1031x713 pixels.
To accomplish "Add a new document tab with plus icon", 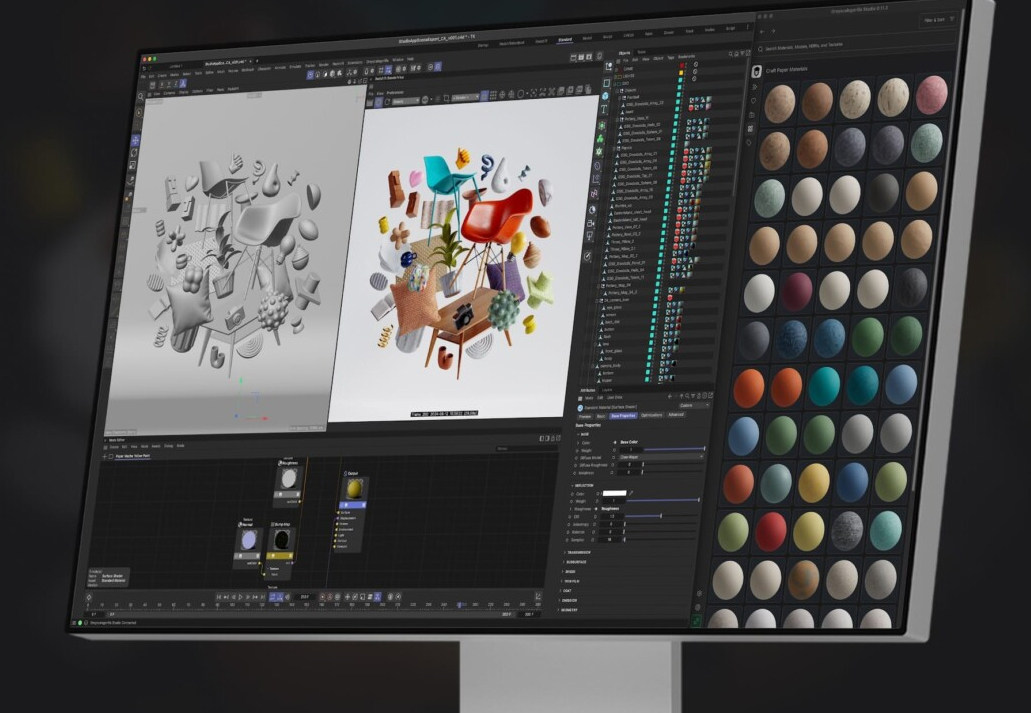I will pos(257,61).
